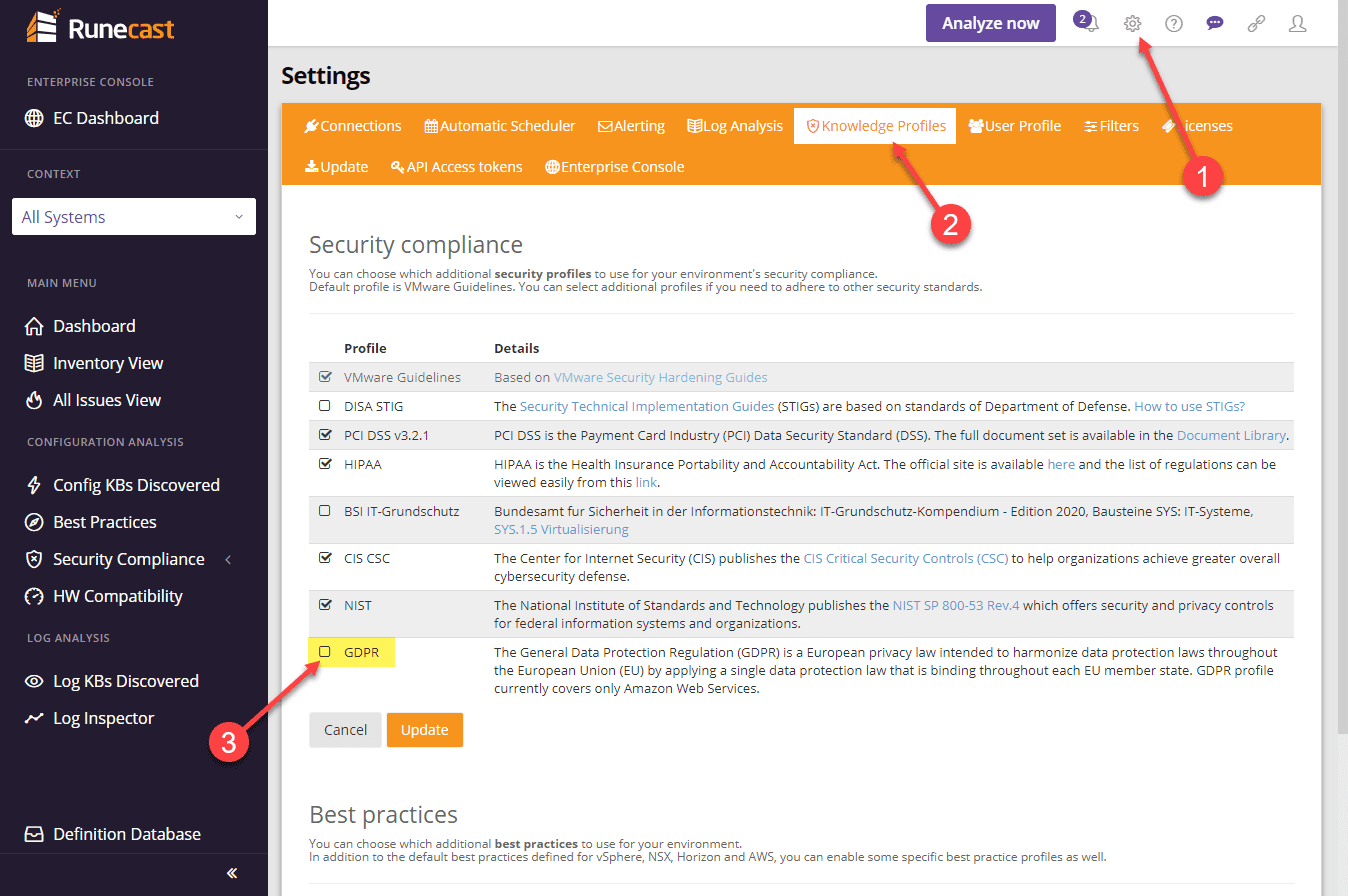Click the link icon in the top bar
Screen dimensions: 1348x896
coord(1256,23)
